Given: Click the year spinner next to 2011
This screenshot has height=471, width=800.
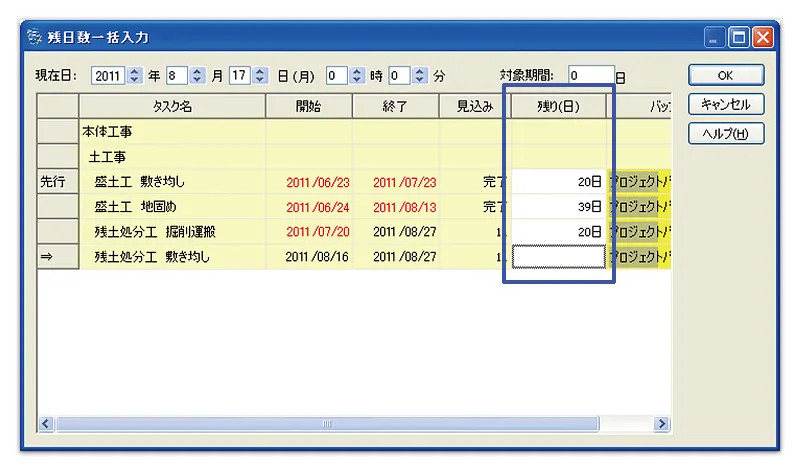Looking at the screenshot, I should click(136, 76).
